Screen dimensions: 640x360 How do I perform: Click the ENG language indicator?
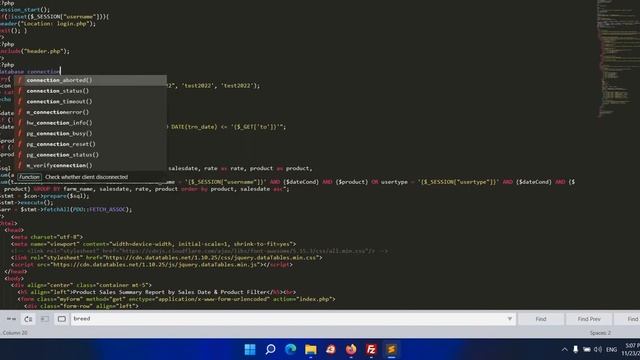pos(611,349)
